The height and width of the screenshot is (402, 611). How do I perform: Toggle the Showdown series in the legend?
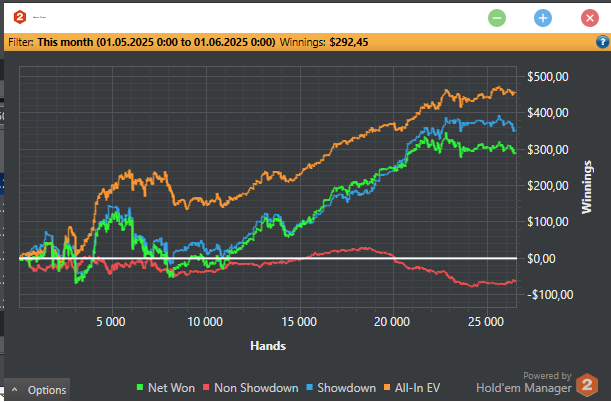tap(341, 388)
